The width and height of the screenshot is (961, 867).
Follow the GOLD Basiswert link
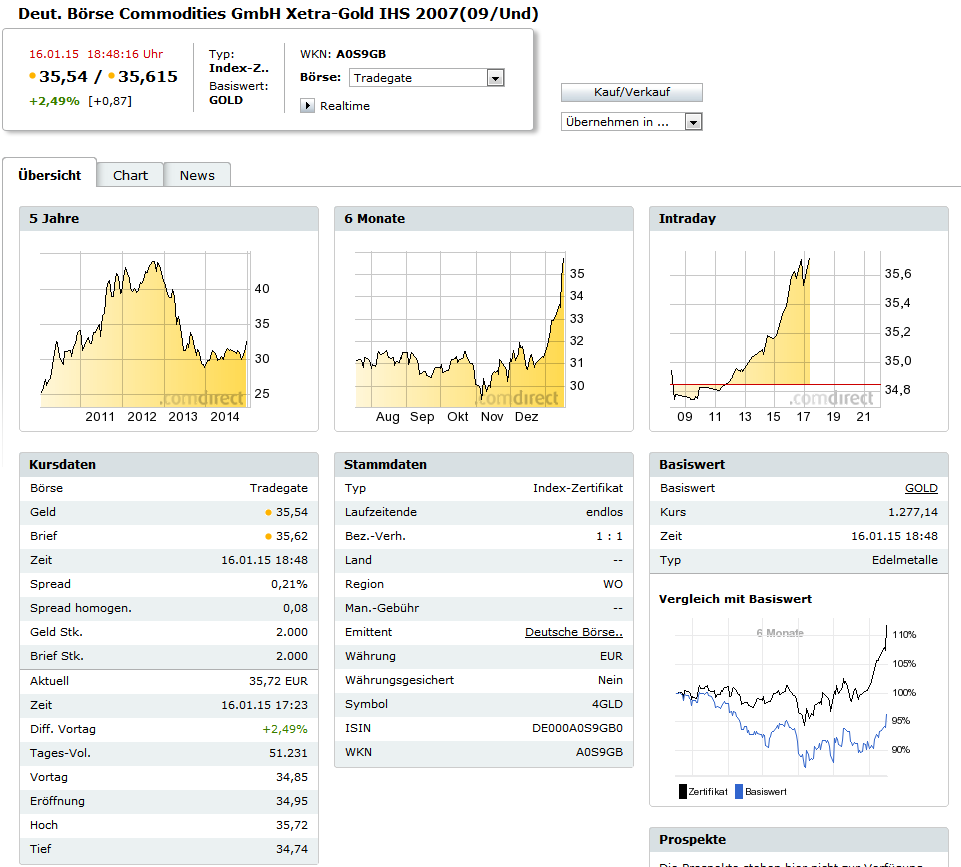coord(921,489)
